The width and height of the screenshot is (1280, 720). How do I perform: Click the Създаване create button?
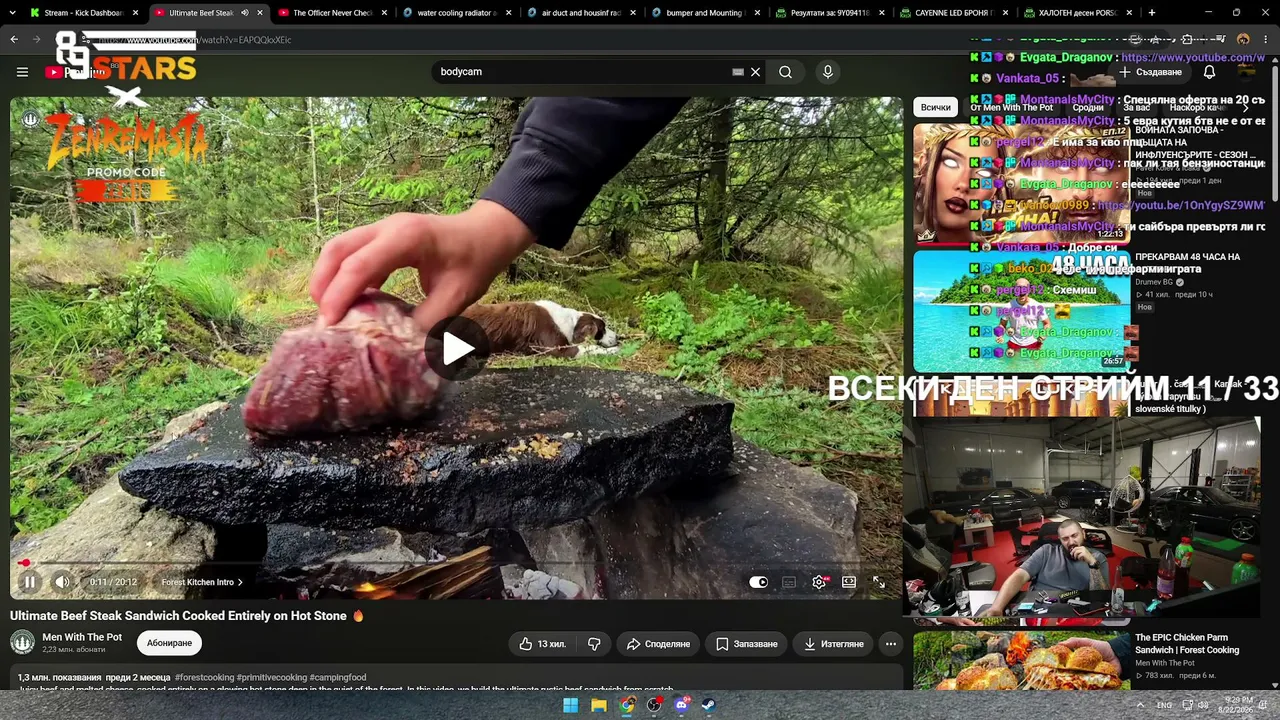(x=1152, y=72)
